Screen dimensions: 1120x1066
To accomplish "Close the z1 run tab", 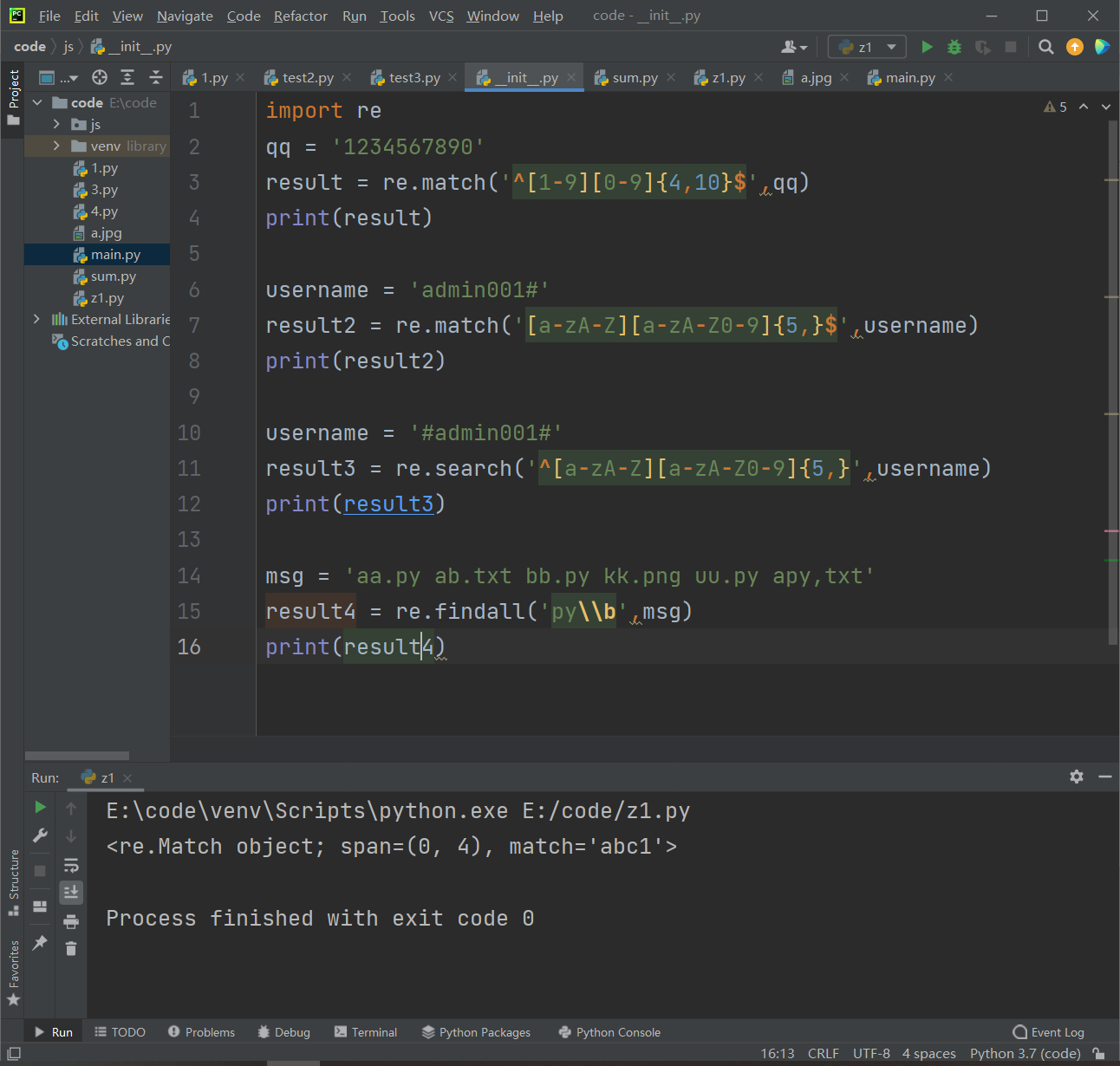I will click(x=127, y=777).
